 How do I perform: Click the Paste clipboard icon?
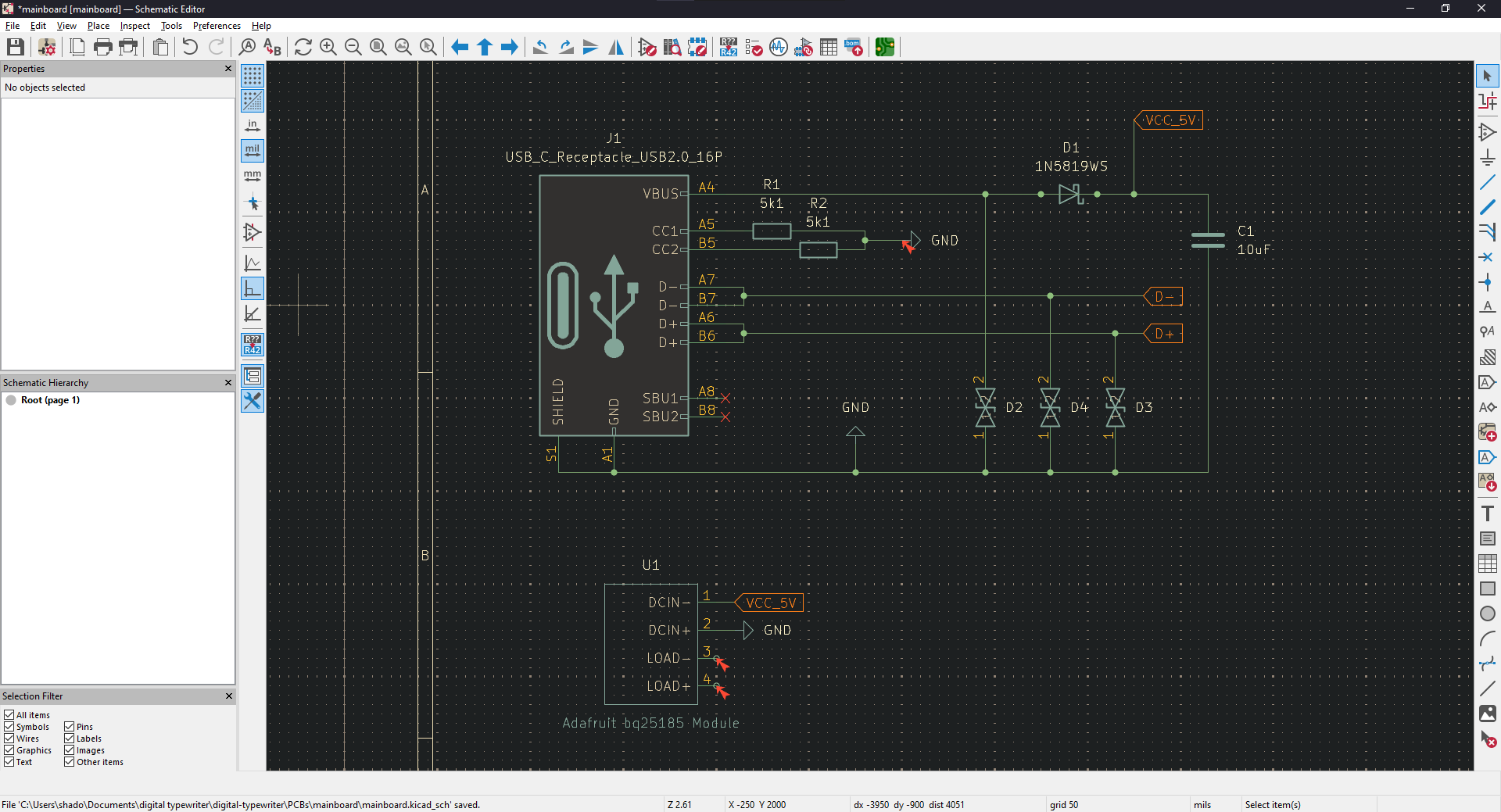click(160, 48)
